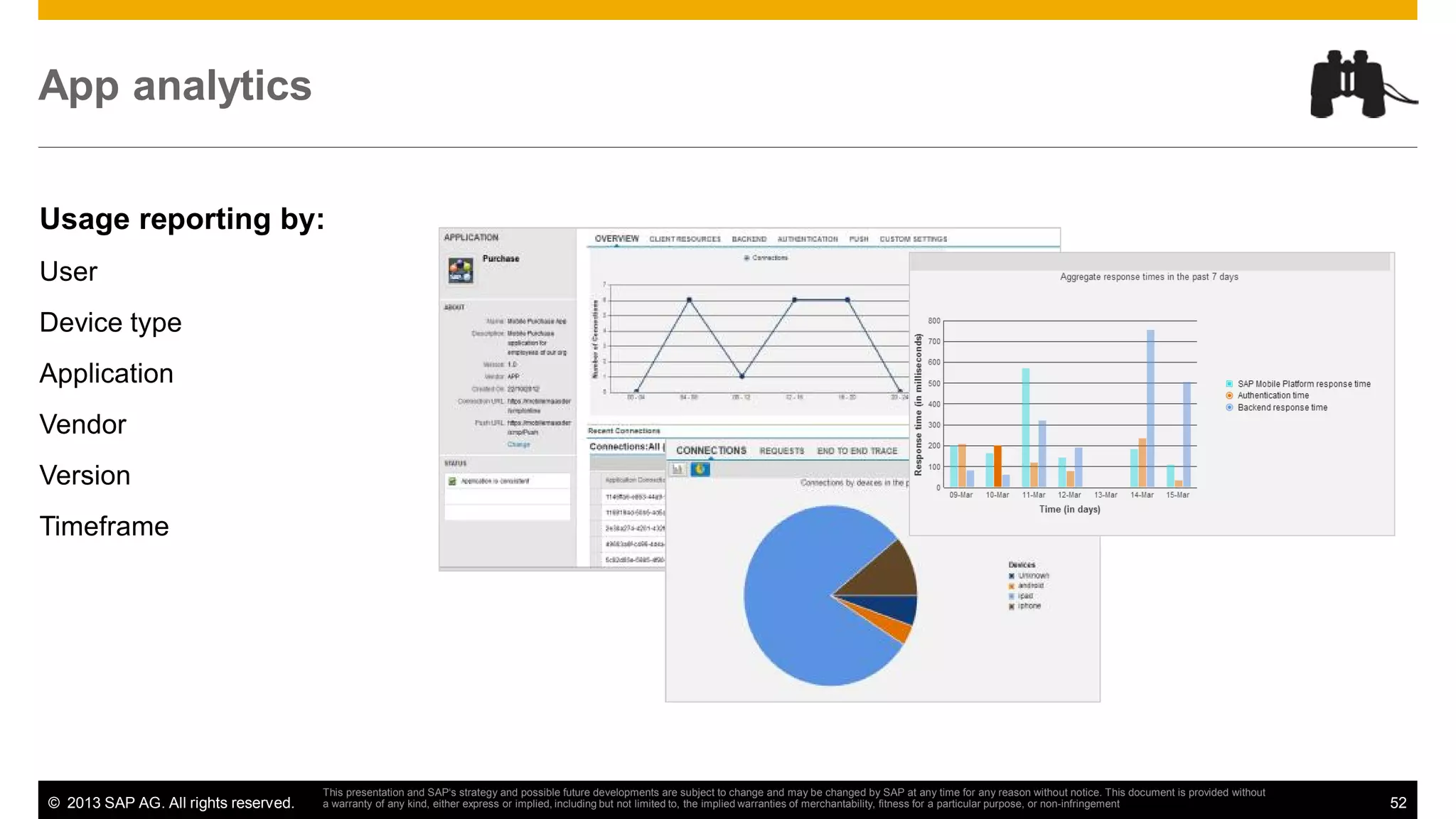Click the tall cyan bar on 11-Mar

tap(1026, 428)
